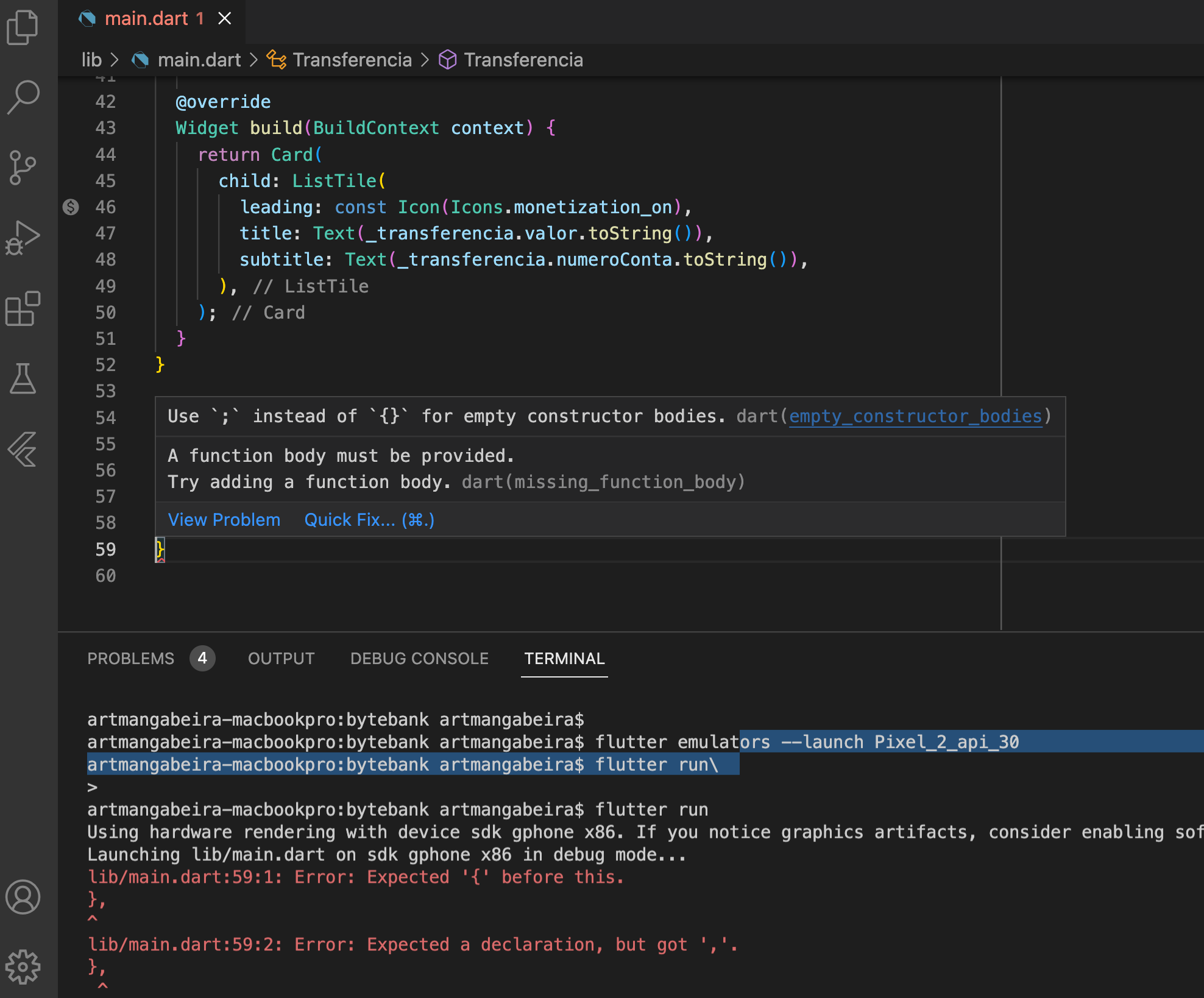Switch to the PROBLEMS panel tab

130,659
